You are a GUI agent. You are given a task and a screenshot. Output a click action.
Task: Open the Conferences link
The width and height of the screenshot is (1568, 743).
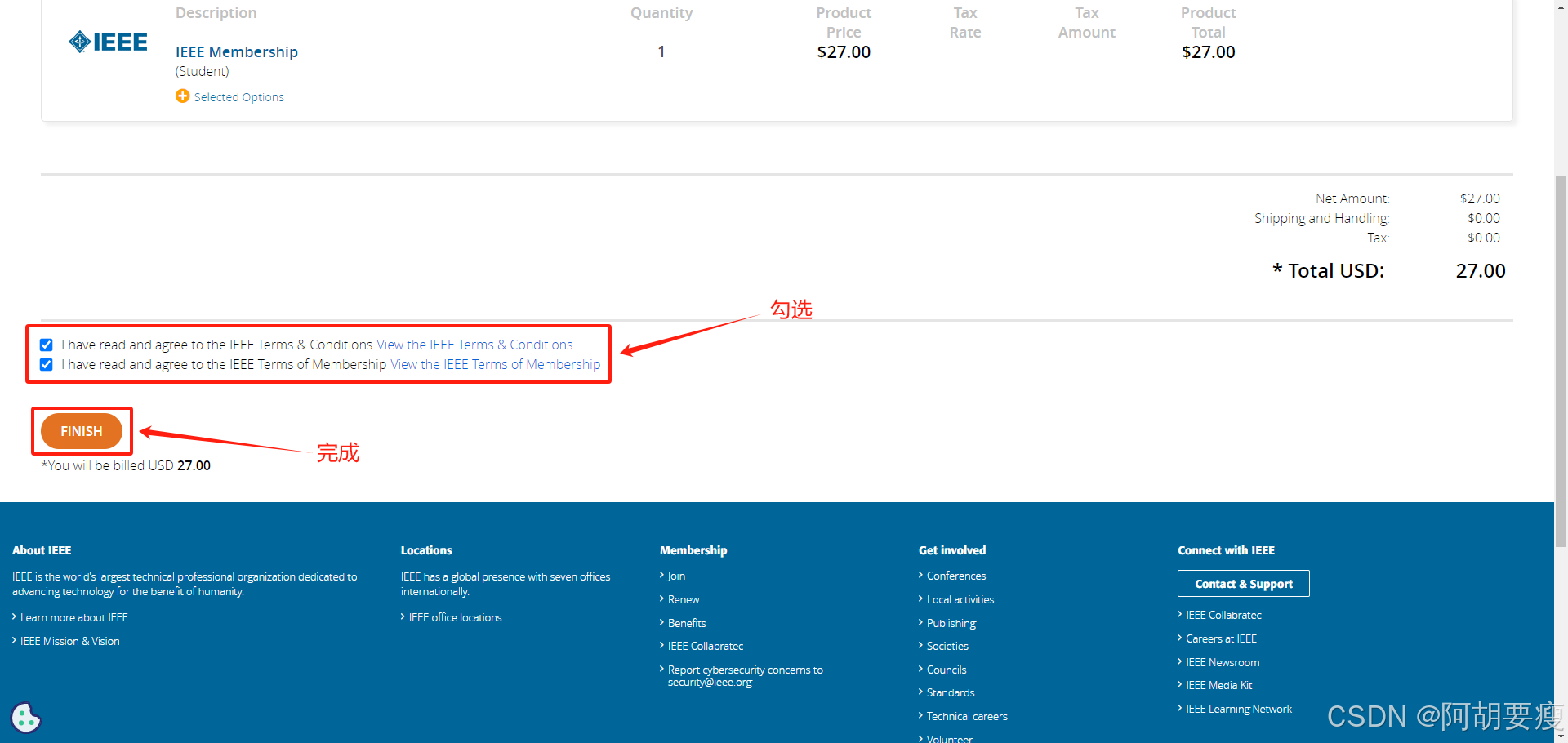(956, 576)
